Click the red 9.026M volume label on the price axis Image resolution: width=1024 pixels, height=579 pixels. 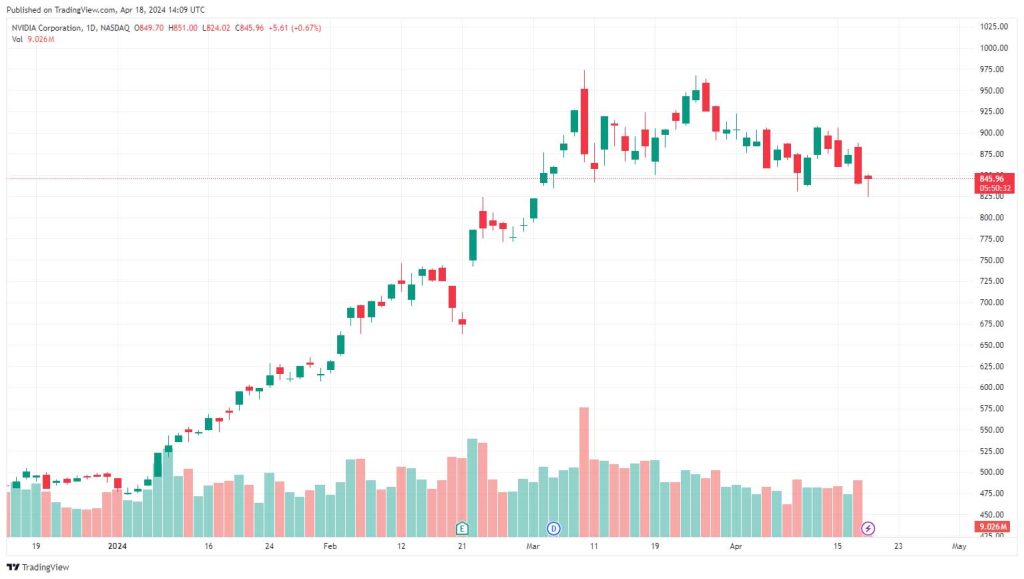[x=993, y=526]
